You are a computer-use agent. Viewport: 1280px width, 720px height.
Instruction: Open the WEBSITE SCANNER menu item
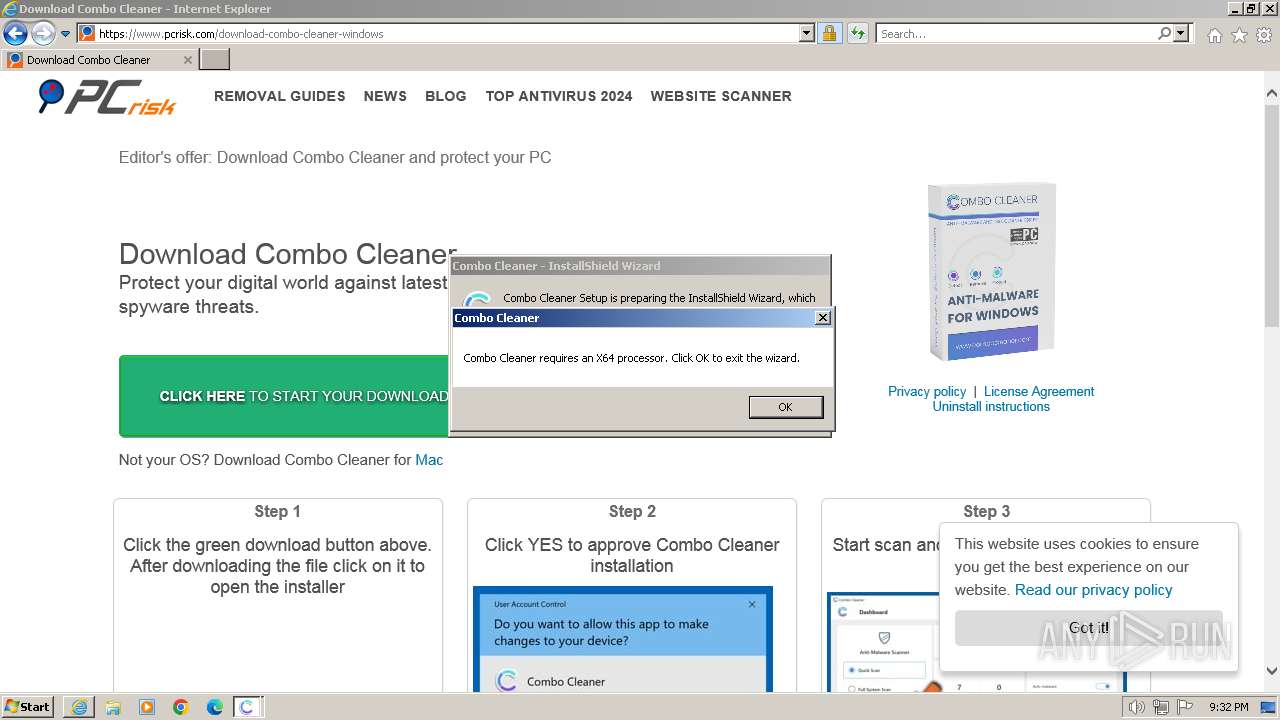click(721, 96)
